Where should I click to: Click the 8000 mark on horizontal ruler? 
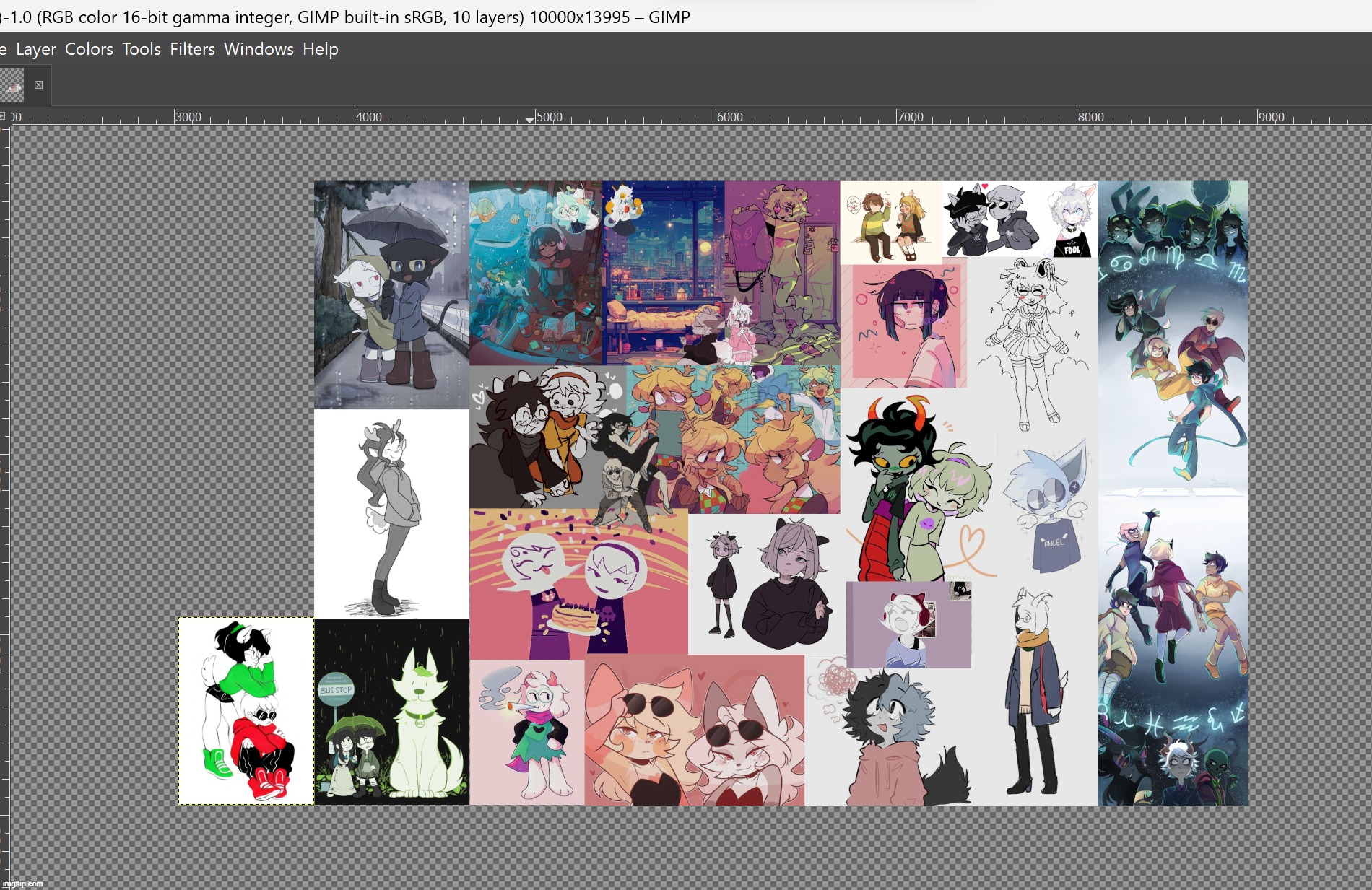1077,118
